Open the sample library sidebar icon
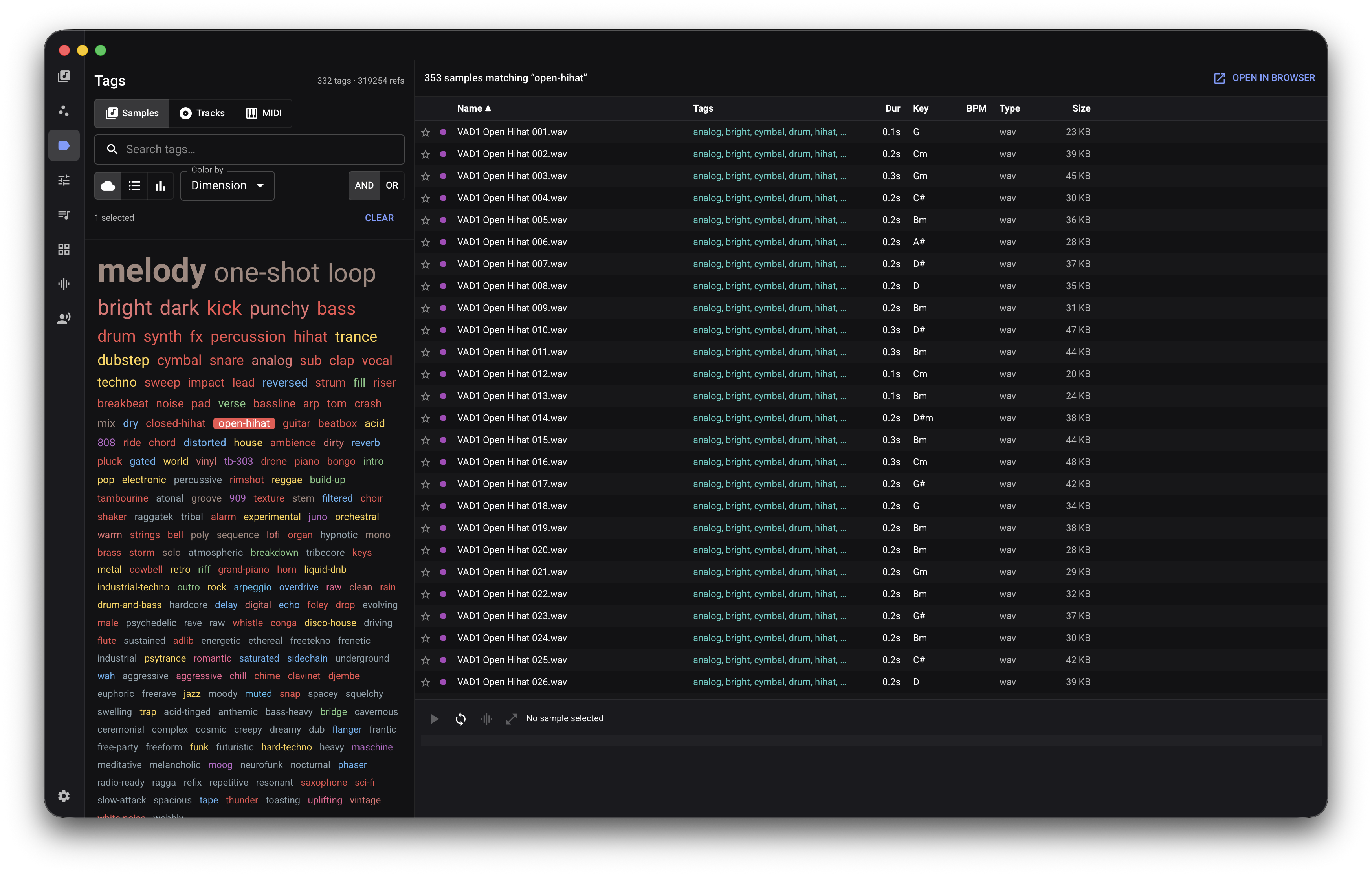Screen dimensions: 1372x876 (64, 76)
